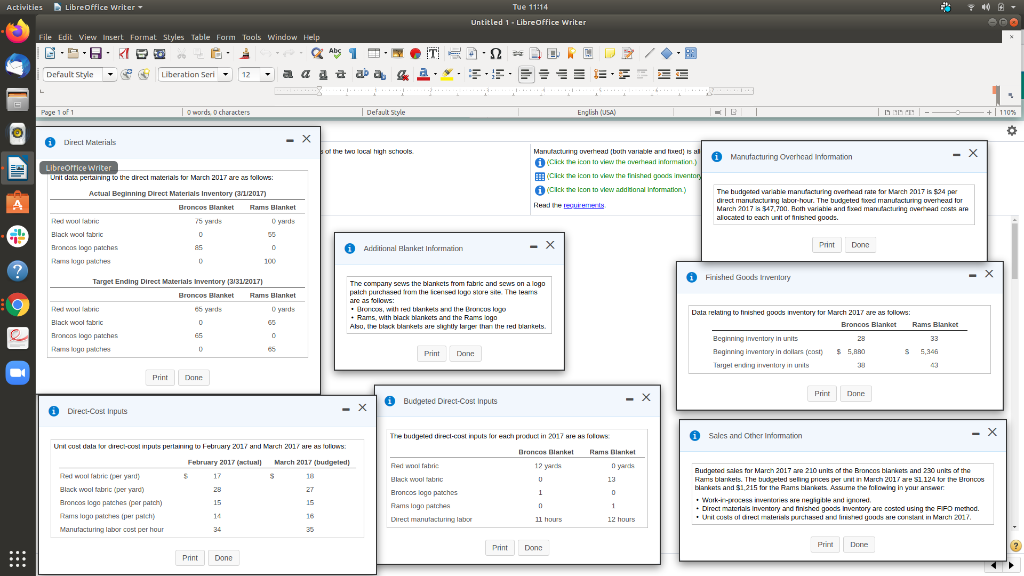
Task: Open Firefox from the dock
Action: click(x=18, y=31)
